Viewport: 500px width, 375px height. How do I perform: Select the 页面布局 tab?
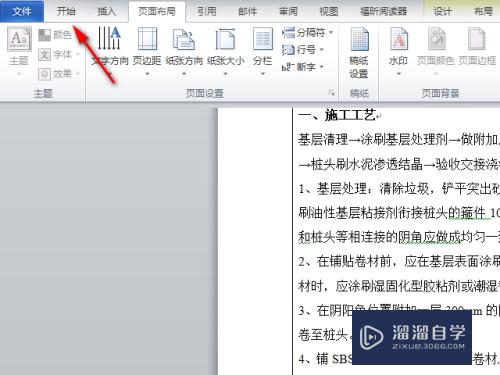157,11
